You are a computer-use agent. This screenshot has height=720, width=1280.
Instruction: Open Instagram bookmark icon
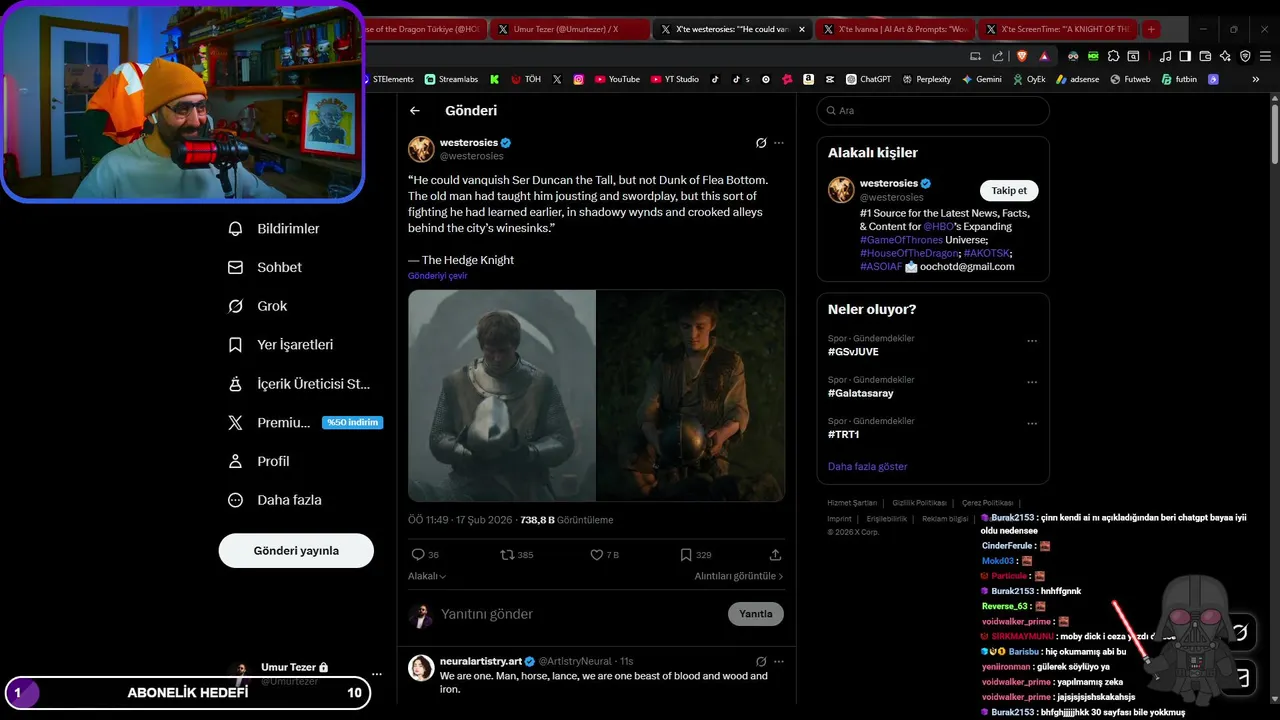tap(579, 79)
